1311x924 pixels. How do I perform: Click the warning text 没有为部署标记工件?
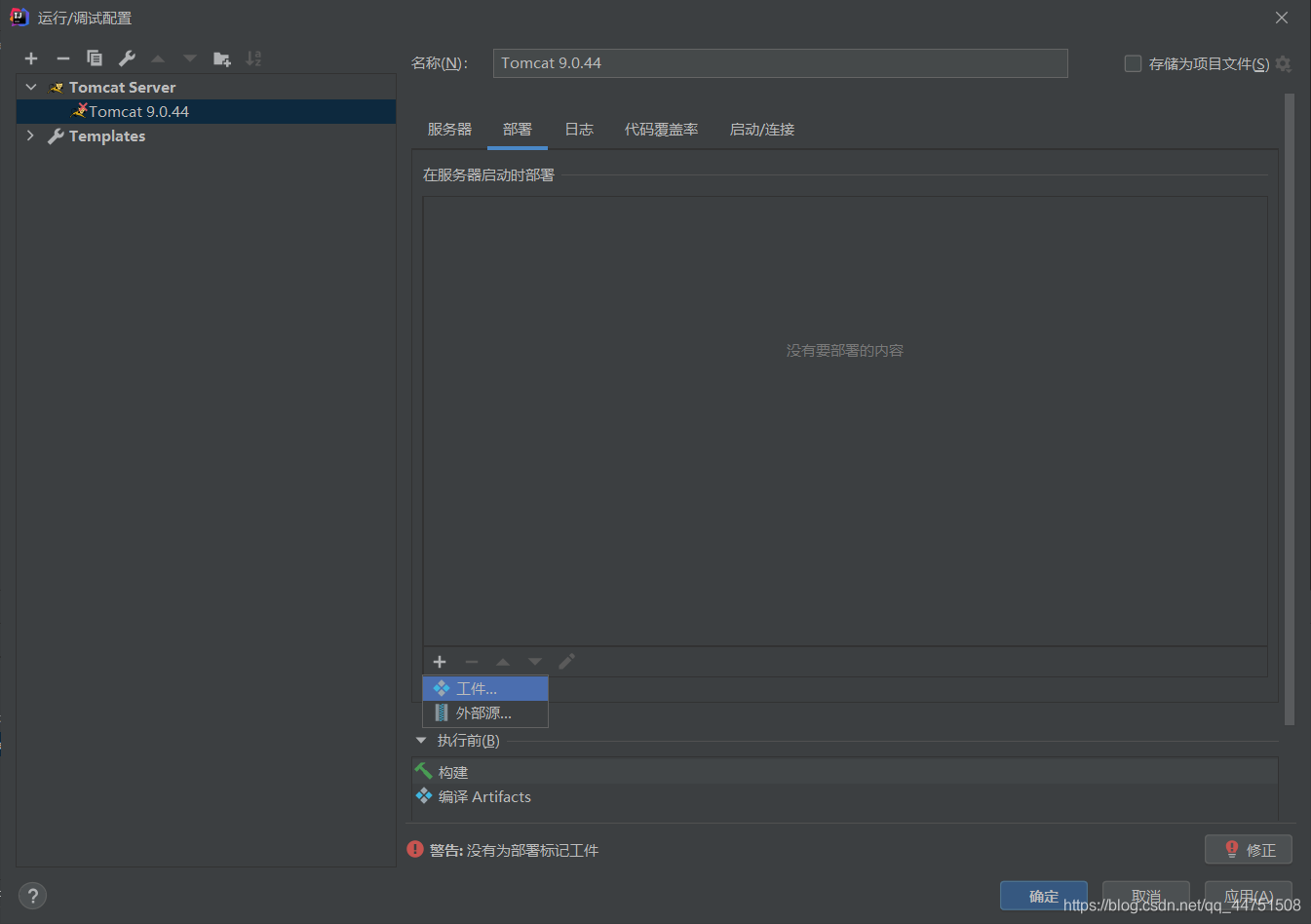coord(532,850)
